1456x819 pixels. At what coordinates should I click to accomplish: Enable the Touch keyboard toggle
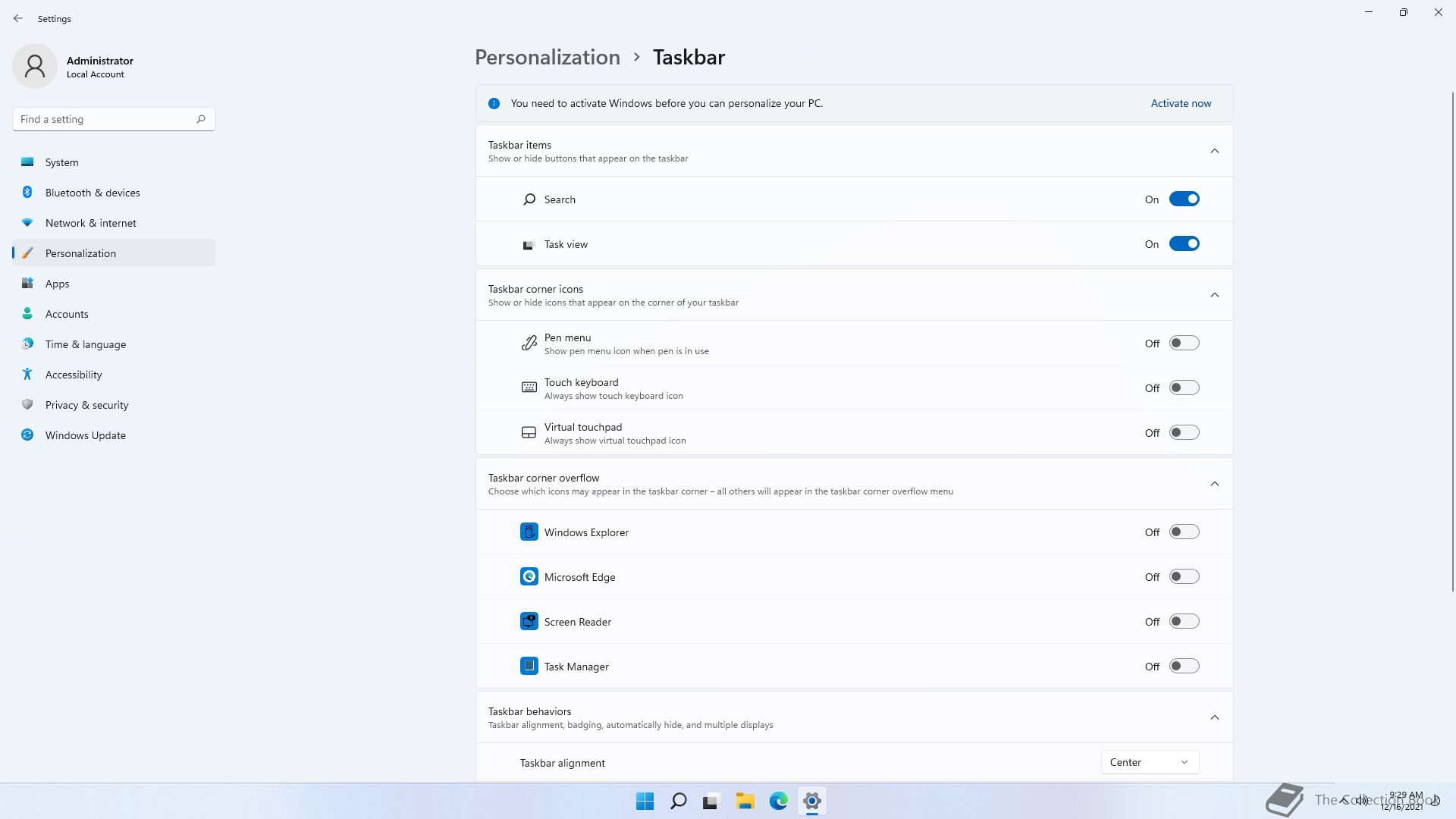[x=1184, y=388]
